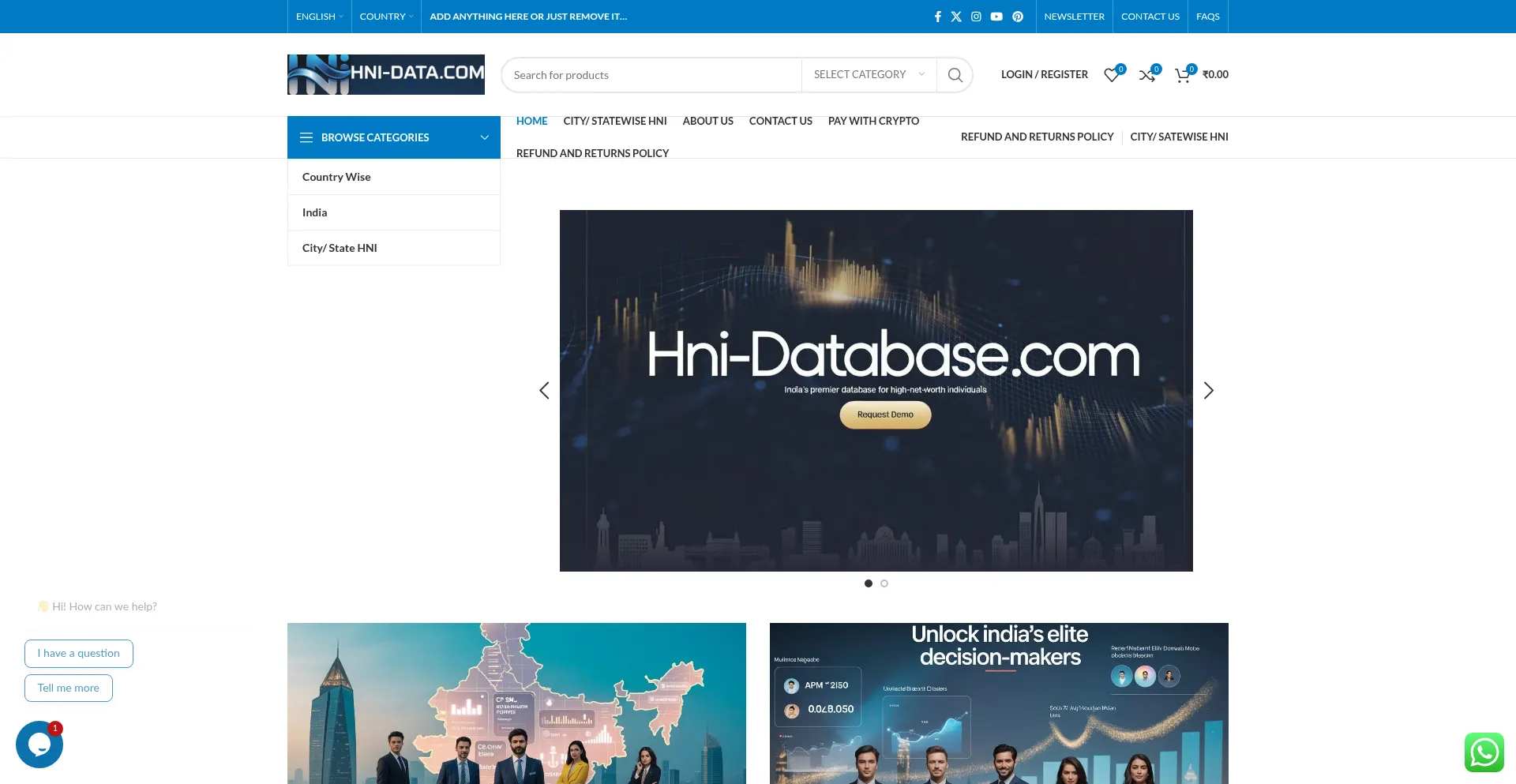Select the first slider pagination dot
The image size is (1516, 784).
click(869, 583)
